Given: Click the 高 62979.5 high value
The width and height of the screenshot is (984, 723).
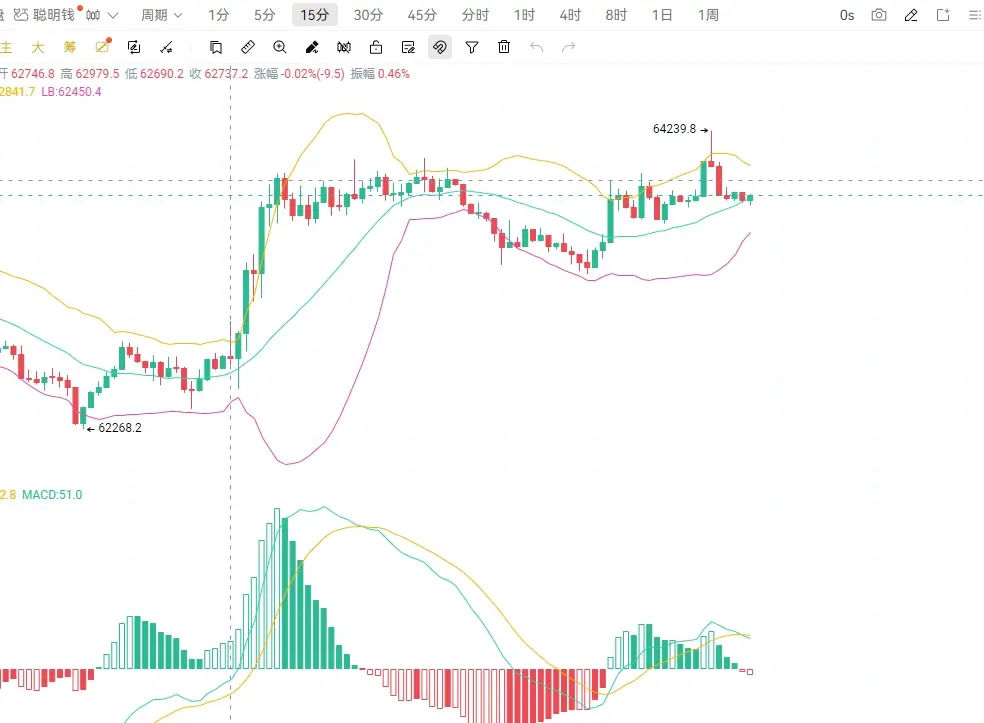Looking at the screenshot, I should coord(90,73).
